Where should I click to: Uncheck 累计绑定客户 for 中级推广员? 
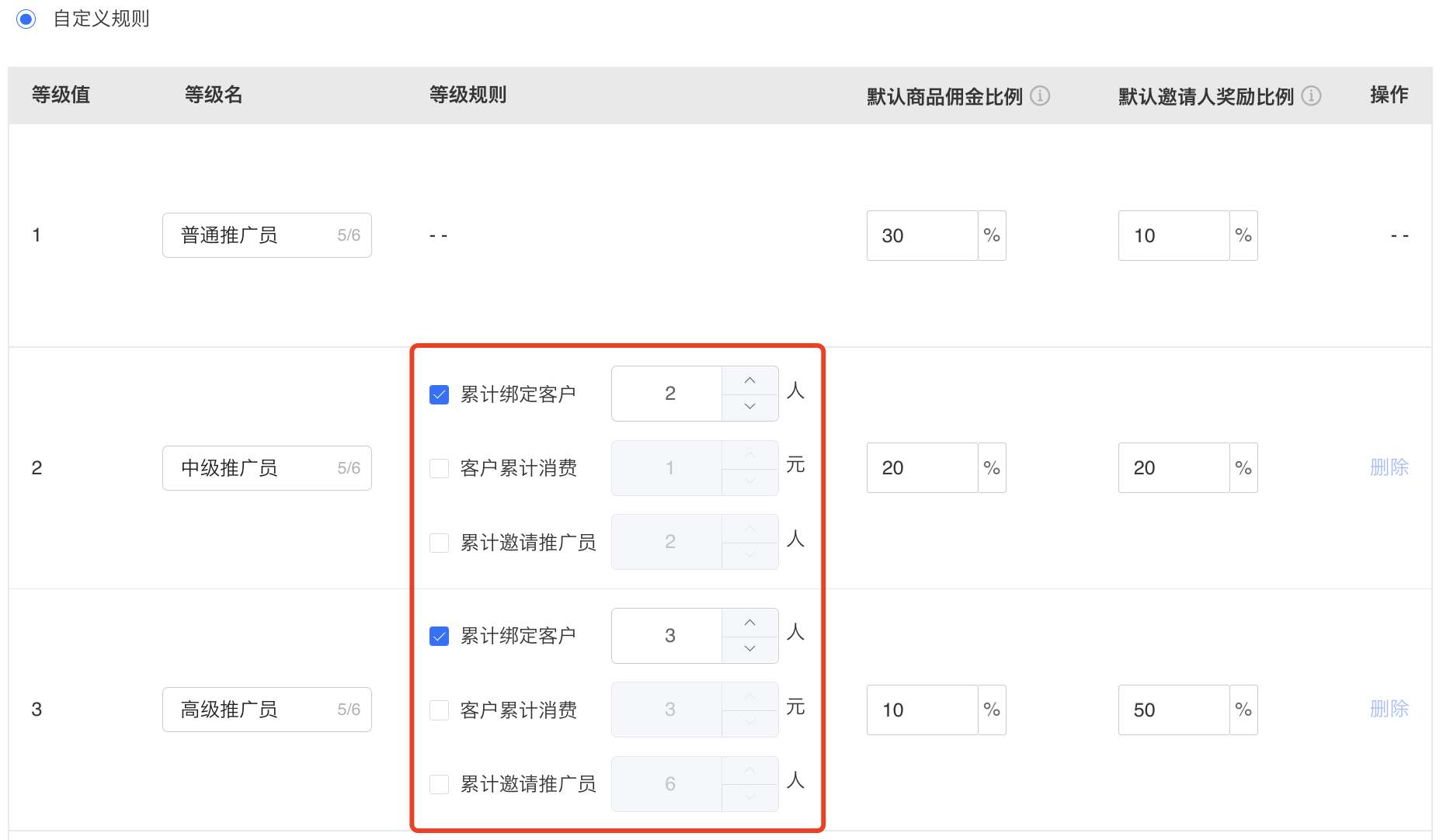pos(439,394)
